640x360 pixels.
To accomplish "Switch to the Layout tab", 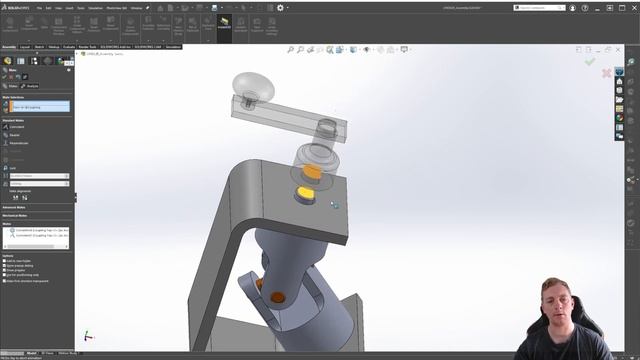I will pos(25,47).
